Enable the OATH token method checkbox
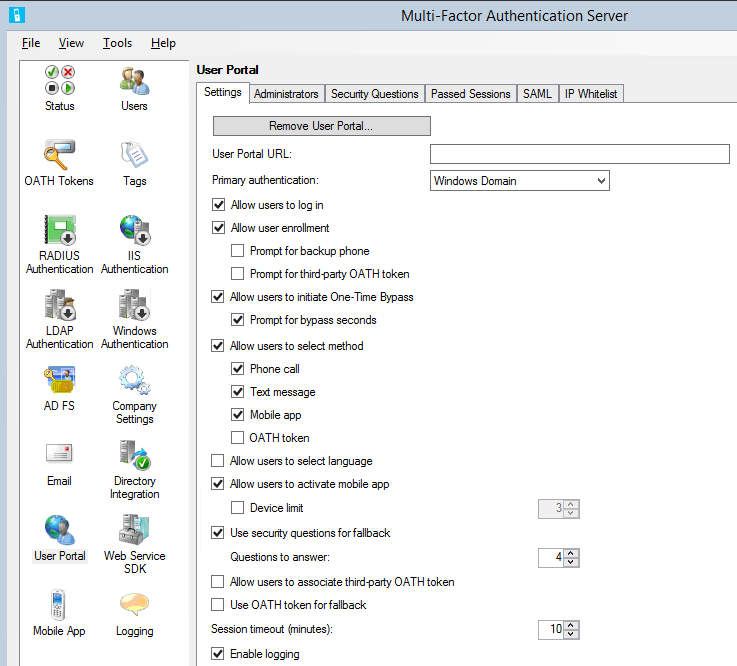This screenshot has width=737, height=666. [x=238, y=438]
